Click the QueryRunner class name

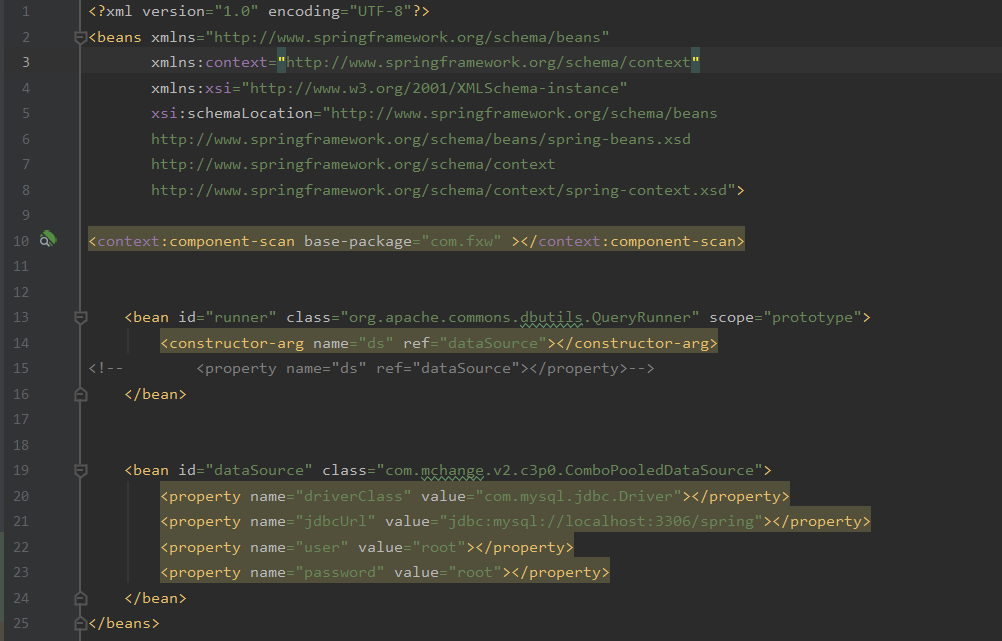tap(641, 317)
